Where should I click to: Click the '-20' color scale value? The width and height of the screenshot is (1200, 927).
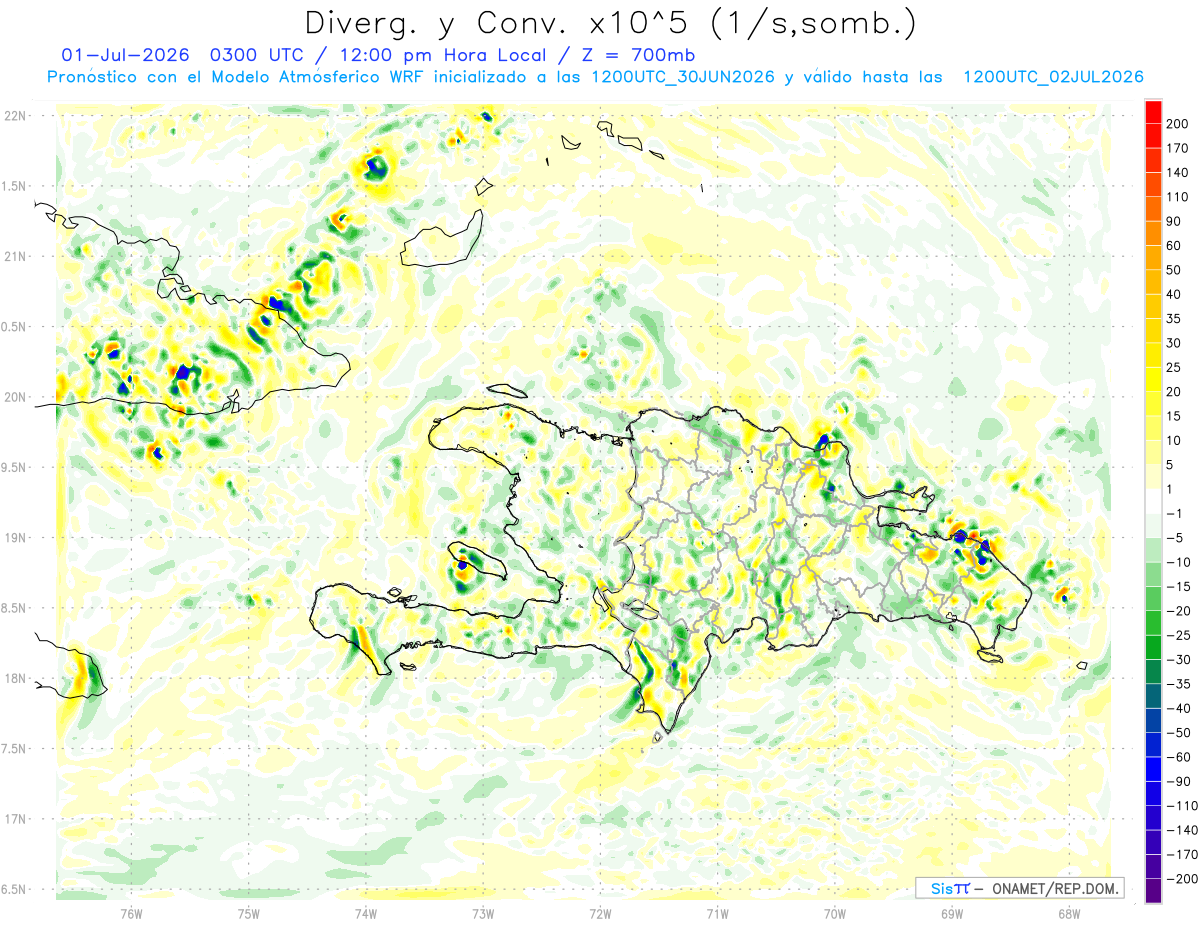coord(1180,611)
